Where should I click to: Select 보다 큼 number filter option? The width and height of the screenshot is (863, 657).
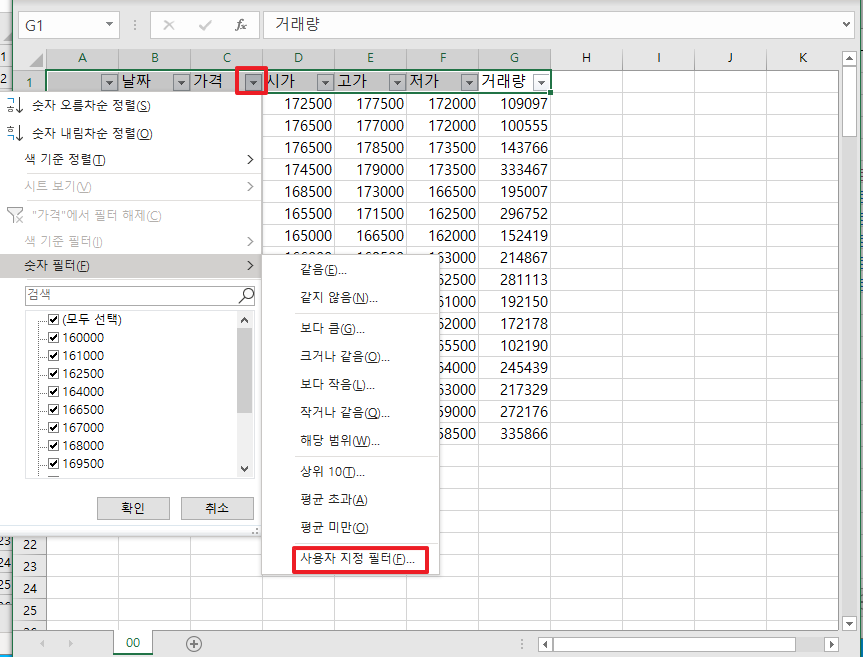351,329
